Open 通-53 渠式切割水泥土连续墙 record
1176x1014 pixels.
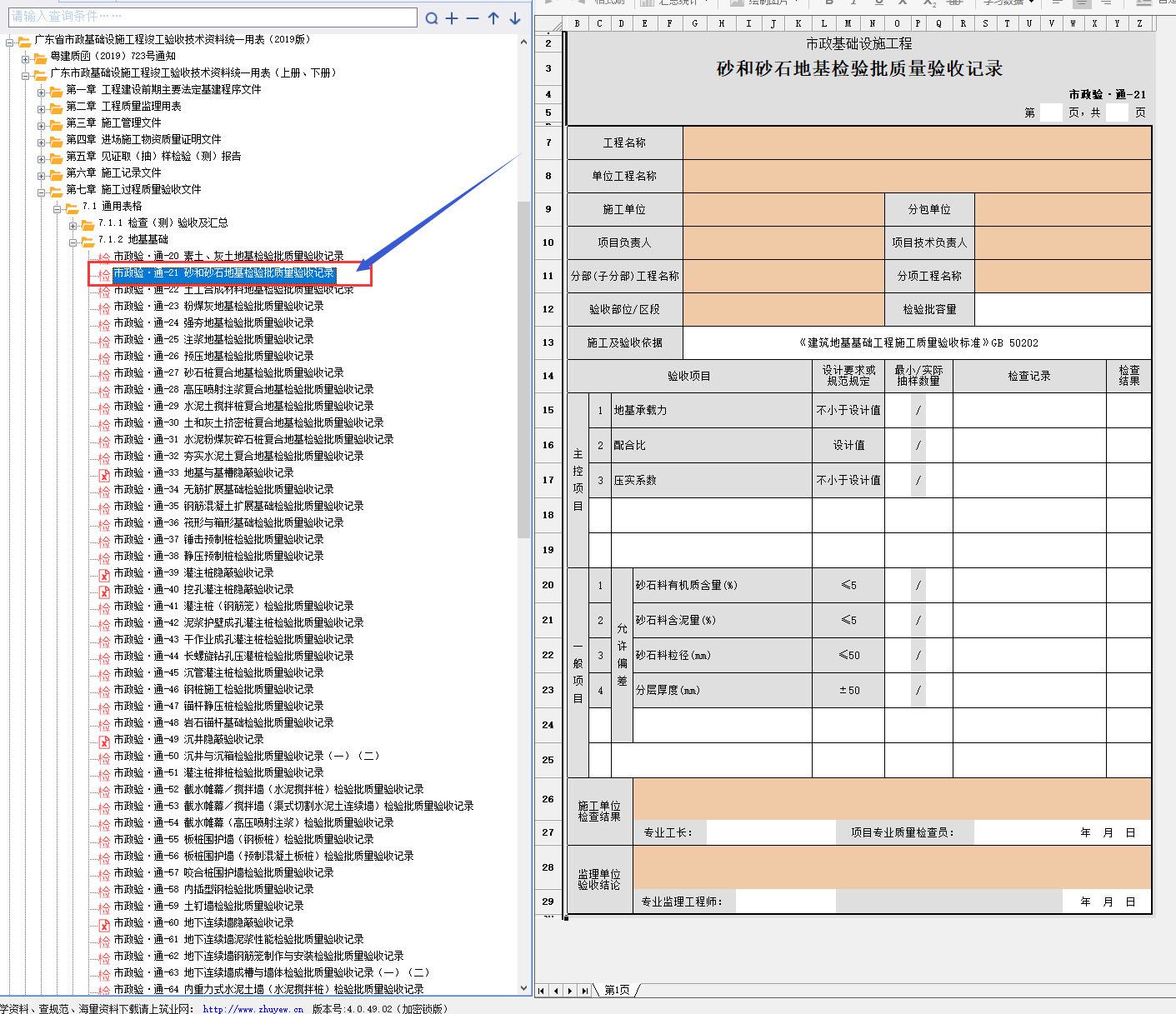coord(293,807)
